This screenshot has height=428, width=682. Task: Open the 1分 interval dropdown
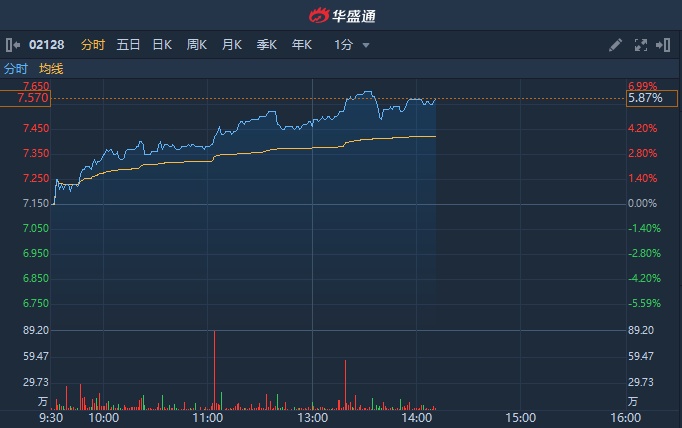(352, 45)
